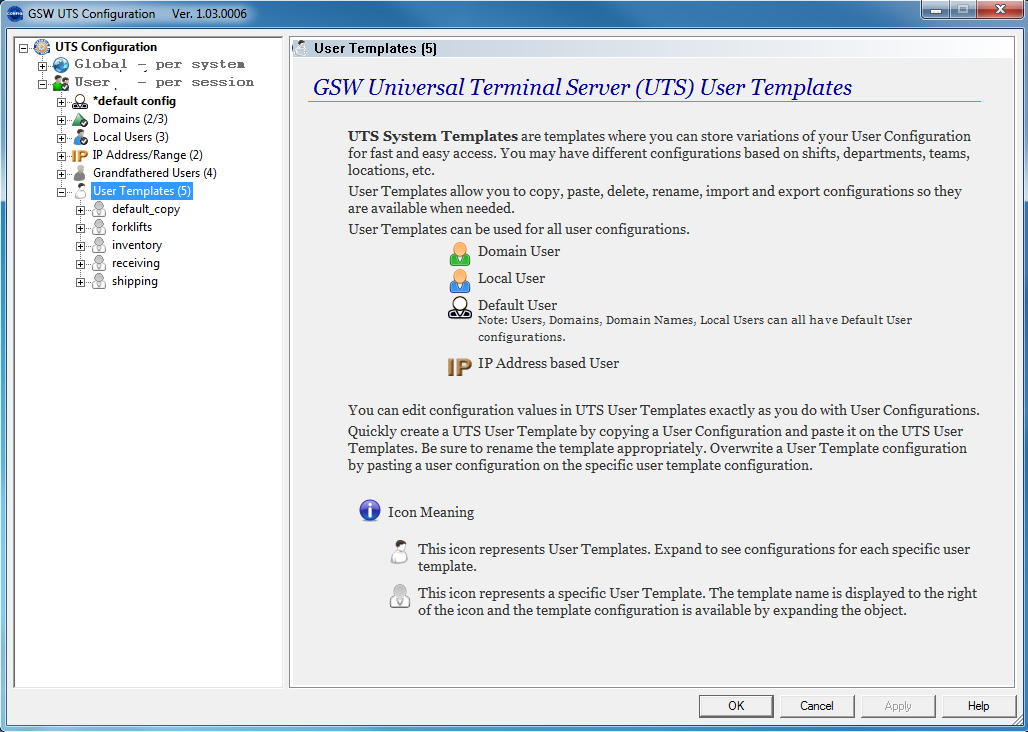
Task: Click the OK button
Action: point(736,706)
